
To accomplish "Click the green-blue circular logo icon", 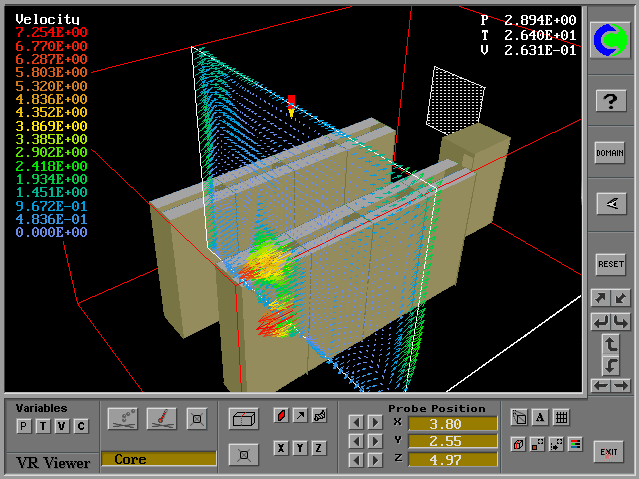I will tap(610, 40).
